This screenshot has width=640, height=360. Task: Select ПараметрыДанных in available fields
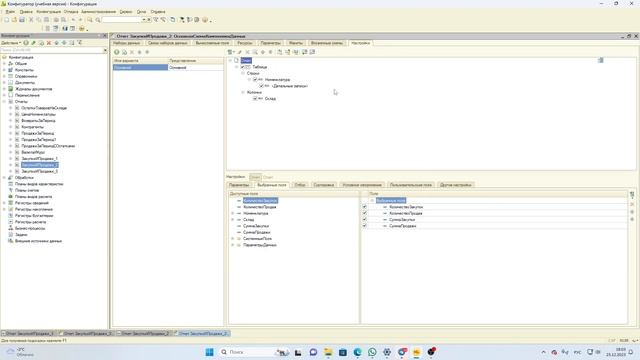(x=260, y=245)
